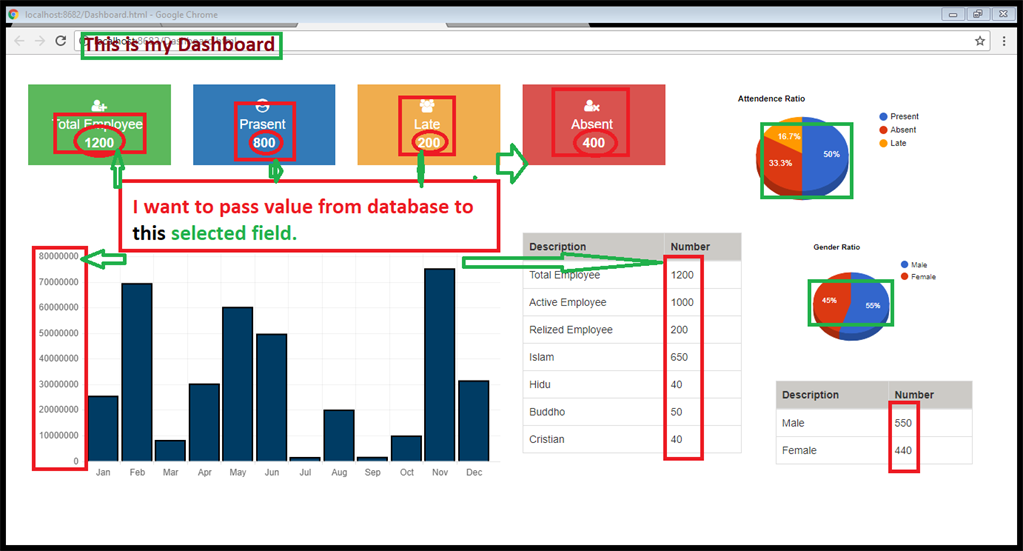
Task: Click the 'Active Employee' table row label
Action: click(x=568, y=303)
